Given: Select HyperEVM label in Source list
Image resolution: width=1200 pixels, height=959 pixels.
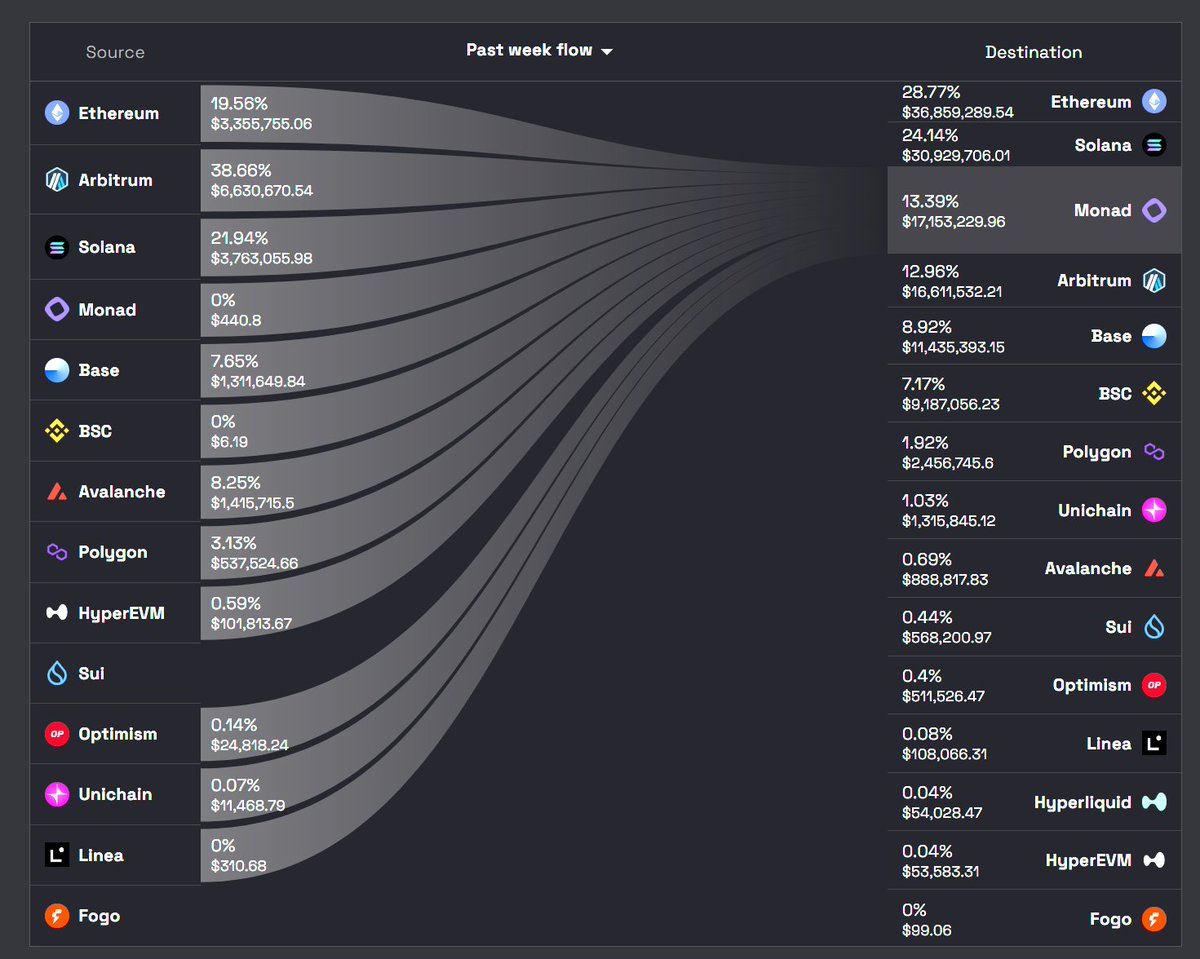Looking at the screenshot, I should click(x=121, y=613).
